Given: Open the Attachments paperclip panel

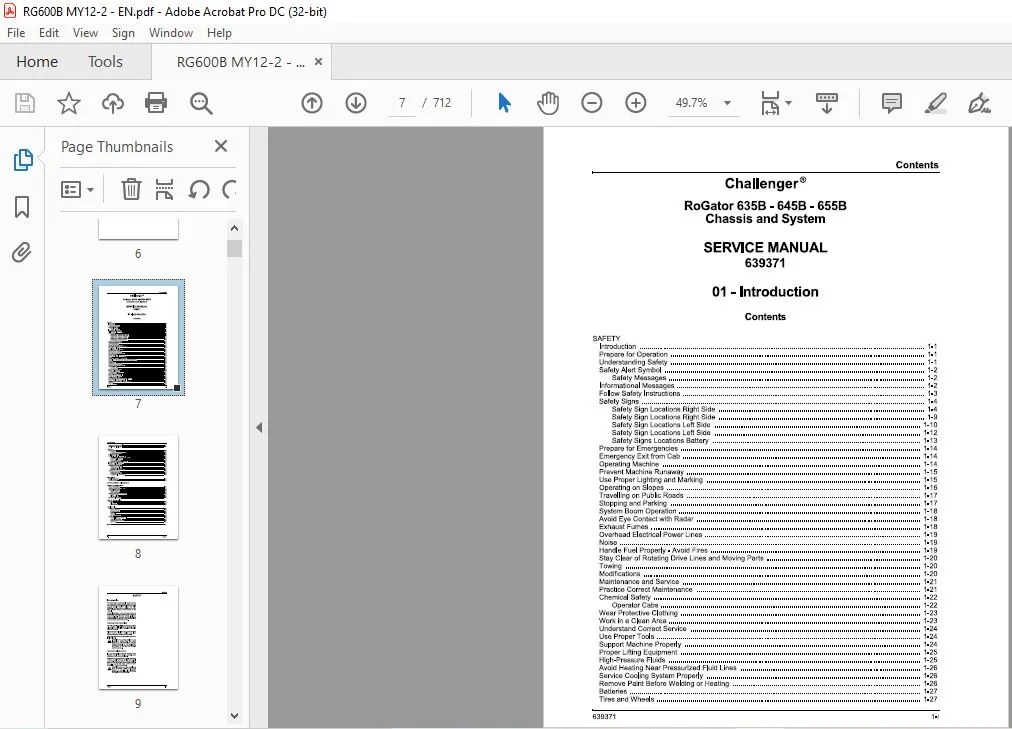Looking at the screenshot, I should (x=22, y=252).
